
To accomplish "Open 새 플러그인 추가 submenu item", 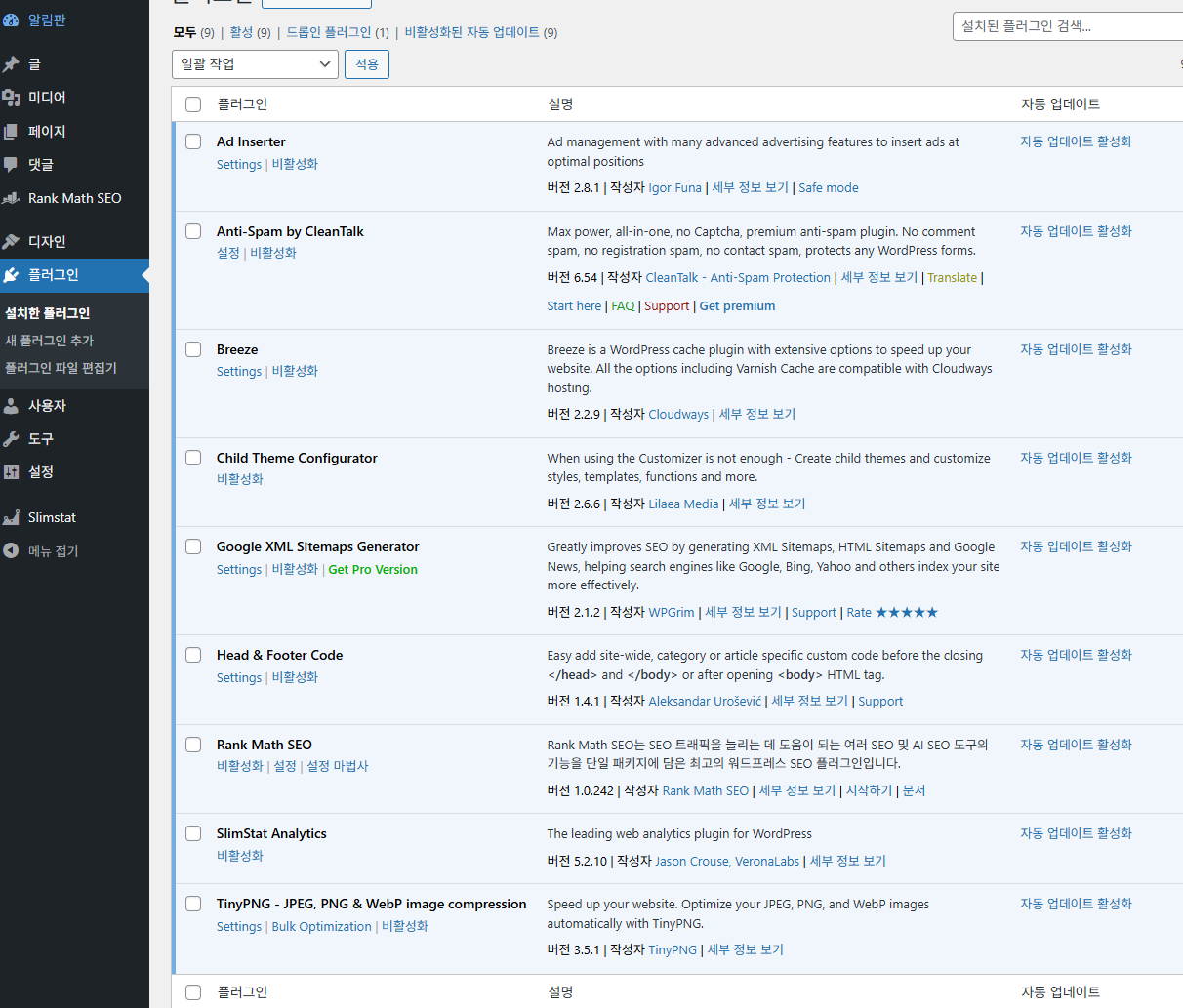I will point(49,341).
